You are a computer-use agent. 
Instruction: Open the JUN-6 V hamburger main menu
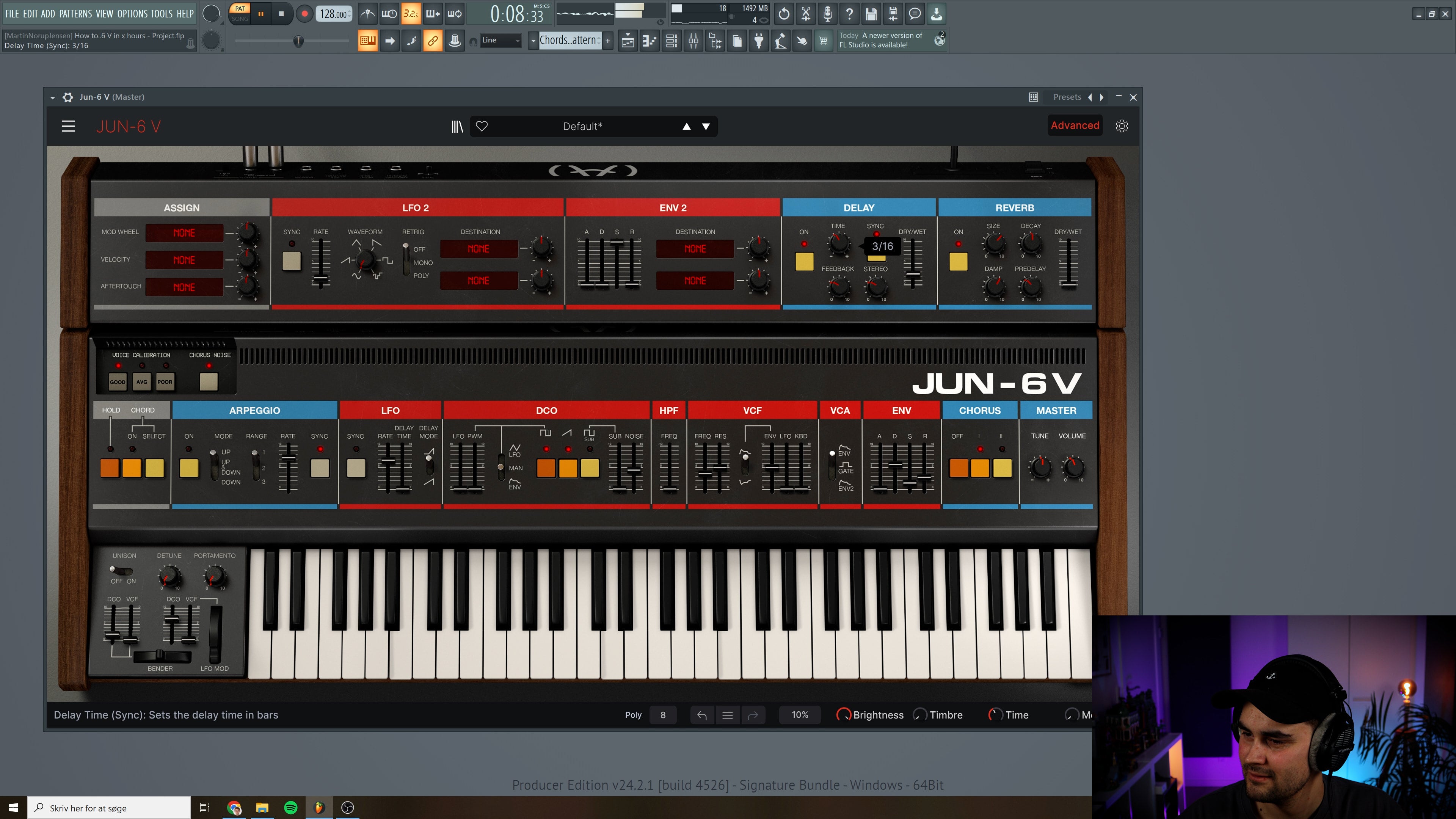pos(68,126)
